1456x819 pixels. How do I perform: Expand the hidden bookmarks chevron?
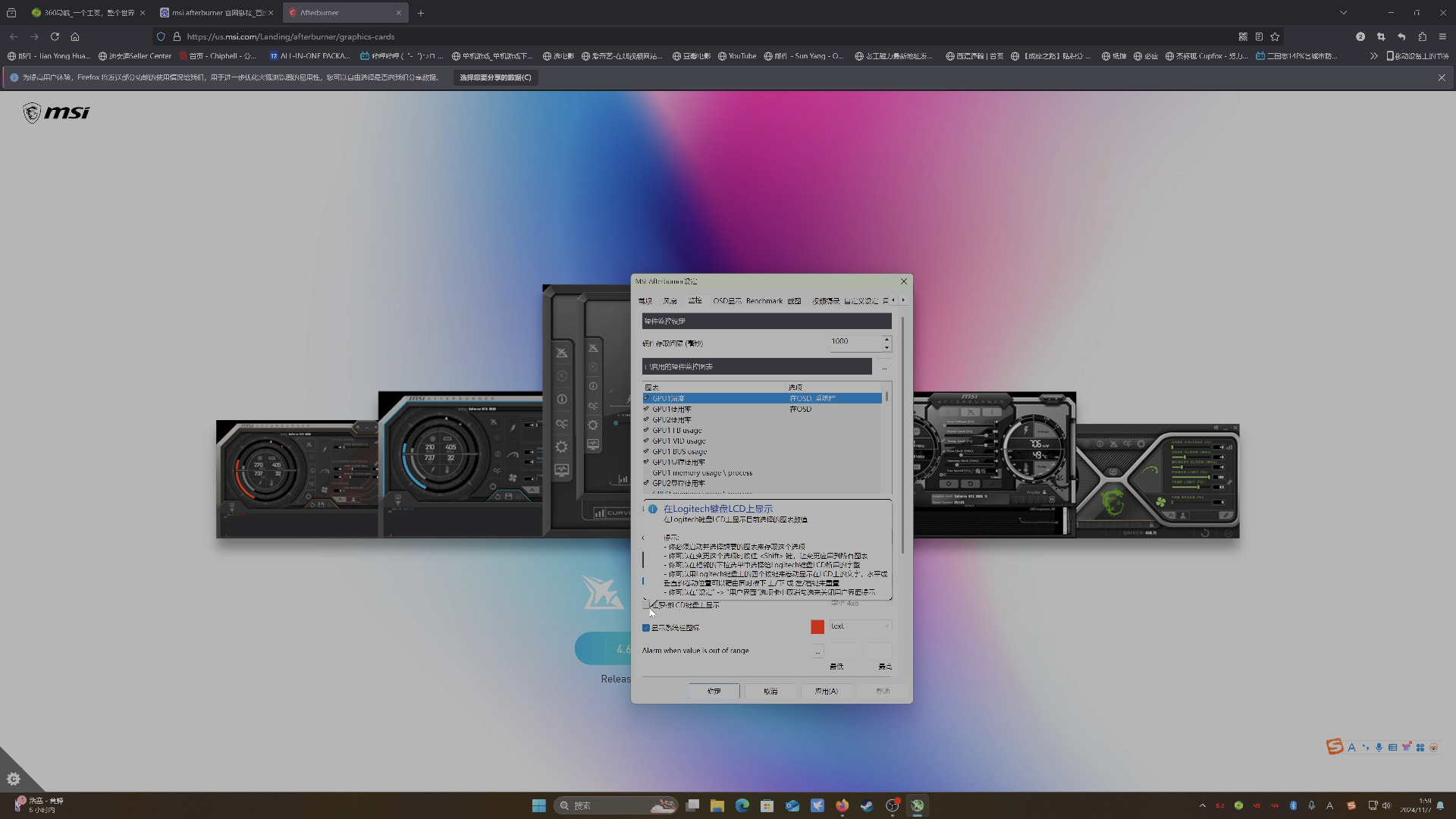(x=1373, y=56)
